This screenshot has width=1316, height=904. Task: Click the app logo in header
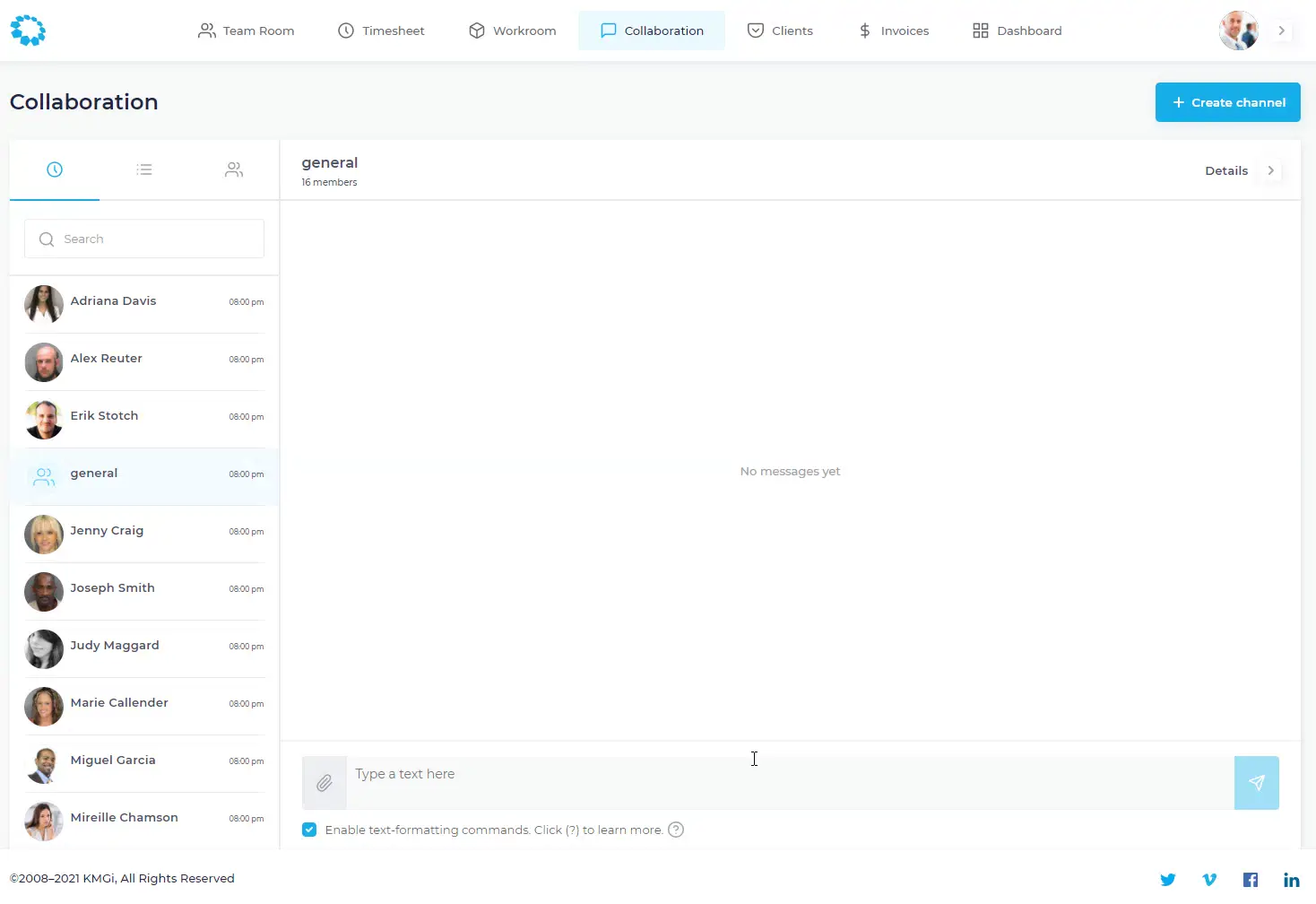28,30
